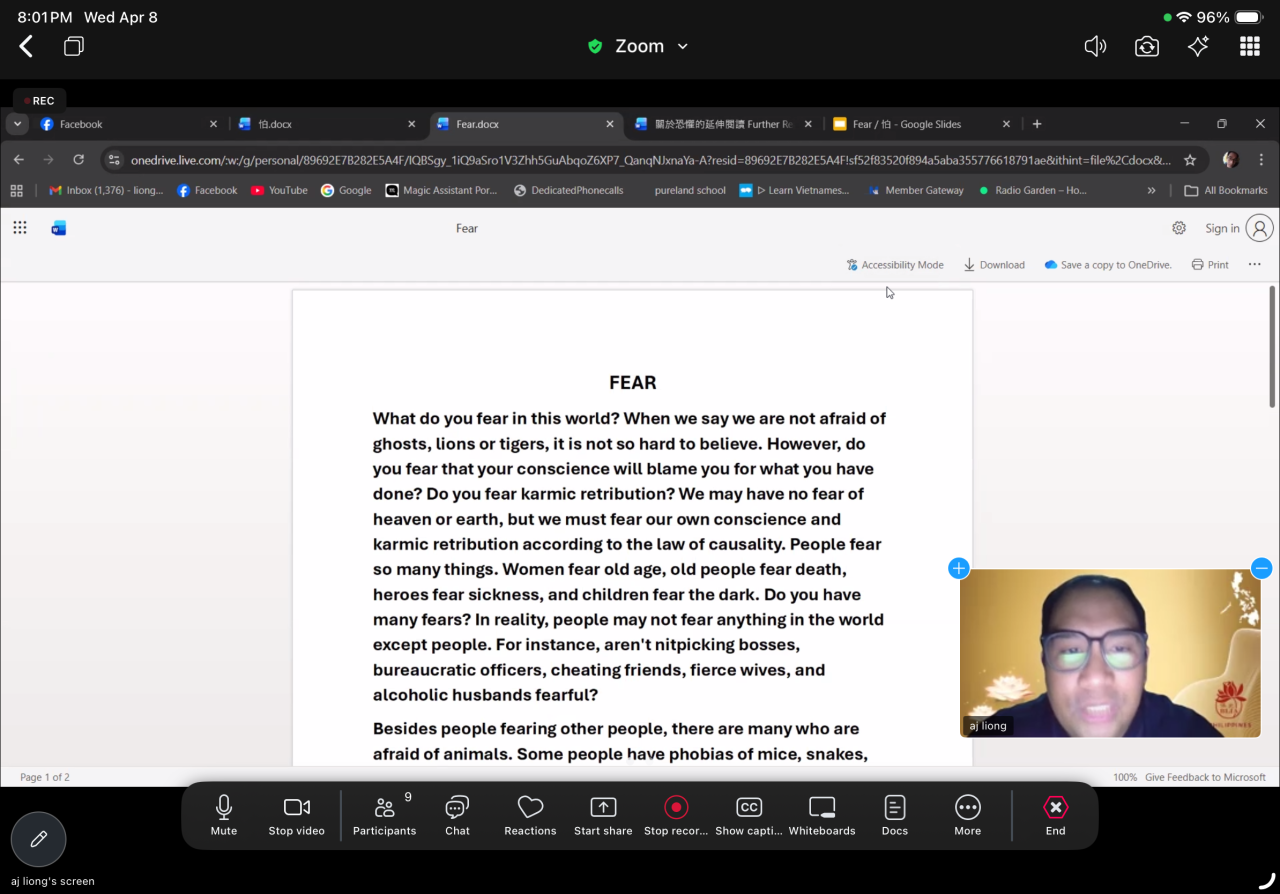Enlarge video thumbnail with plus button
The width and height of the screenshot is (1280, 894).
[x=958, y=568]
